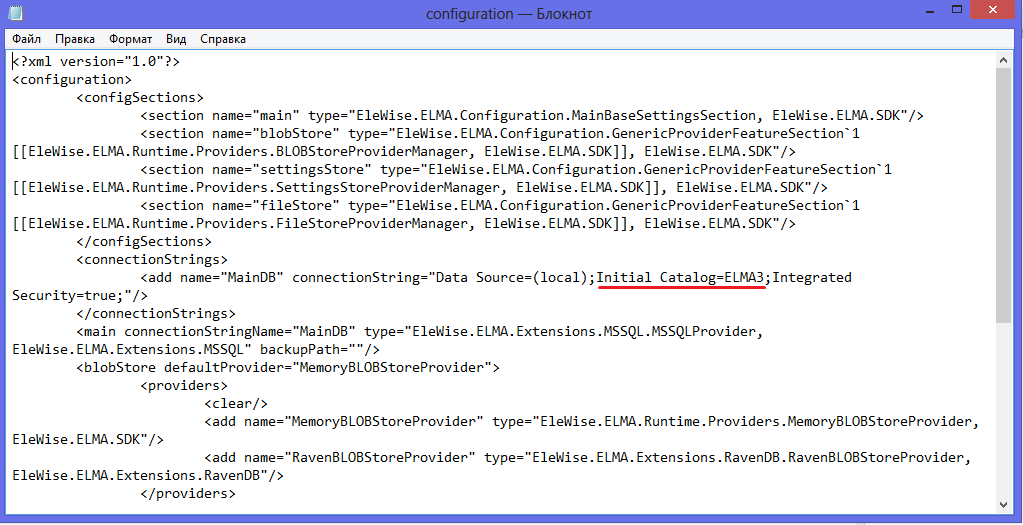Open the Справка menu
The image size is (1023, 525).
222,39
